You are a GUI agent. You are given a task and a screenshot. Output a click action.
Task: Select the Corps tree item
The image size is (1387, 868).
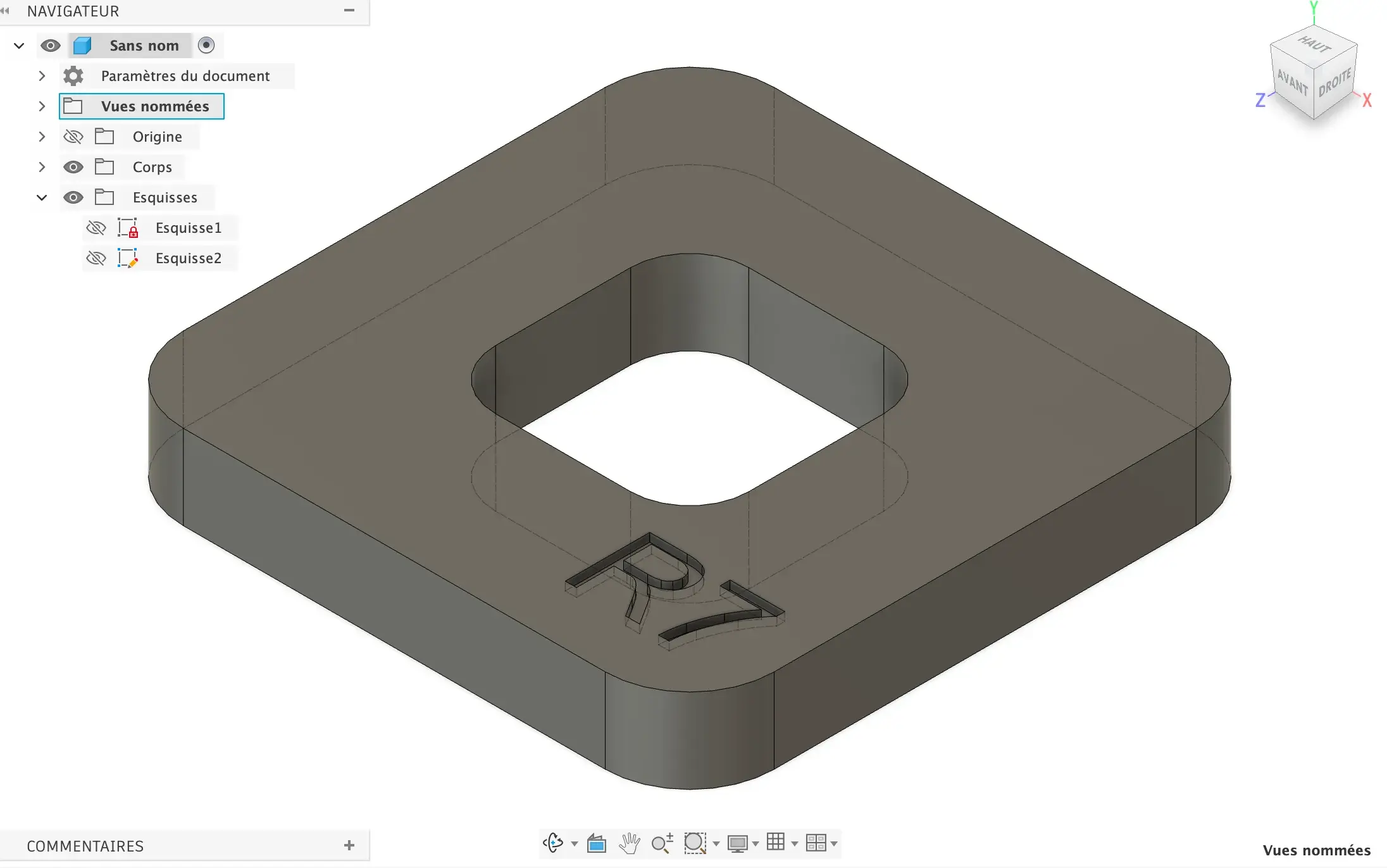point(152,167)
